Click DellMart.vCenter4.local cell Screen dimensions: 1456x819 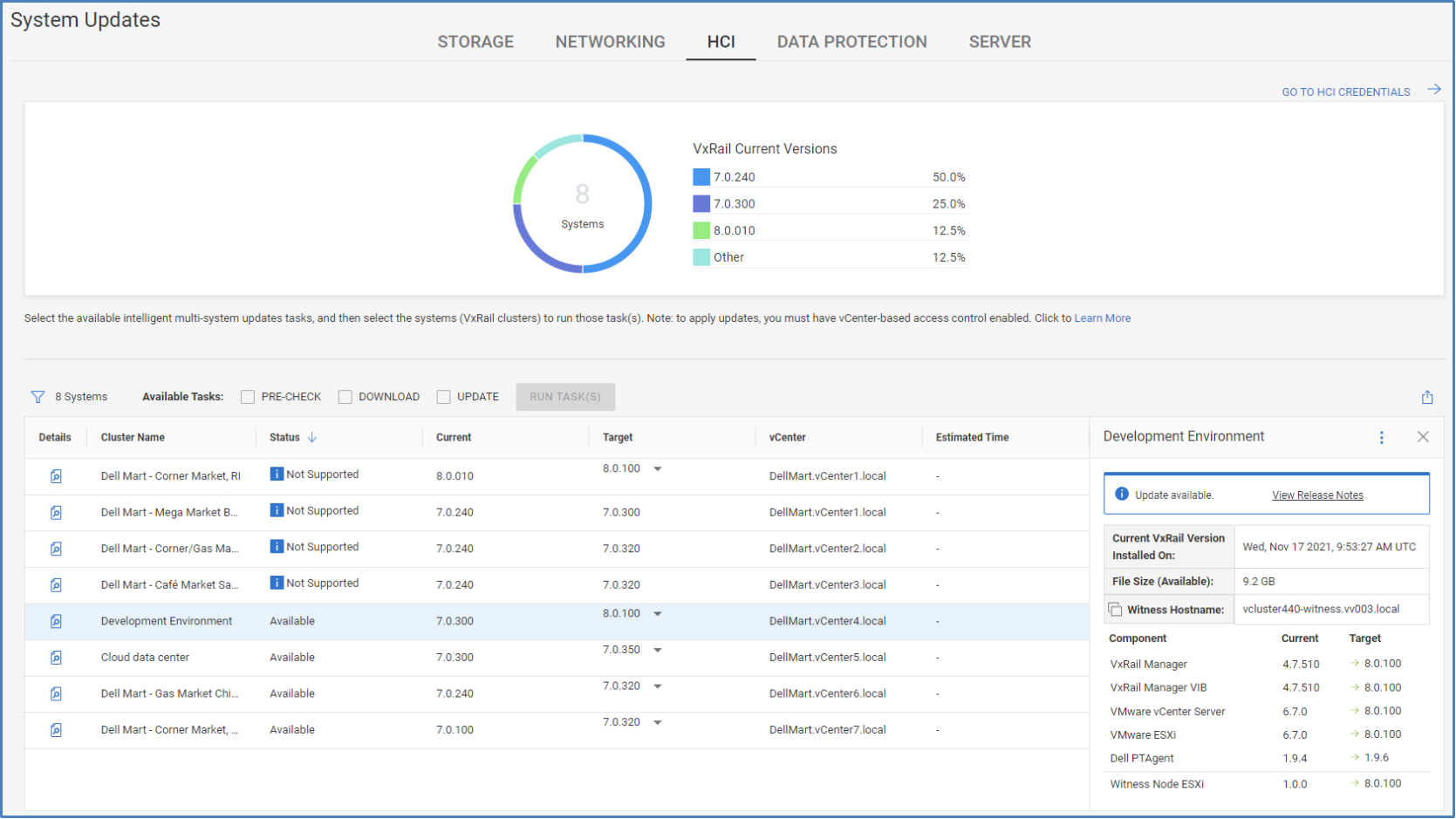pyautogui.click(x=827, y=621)
